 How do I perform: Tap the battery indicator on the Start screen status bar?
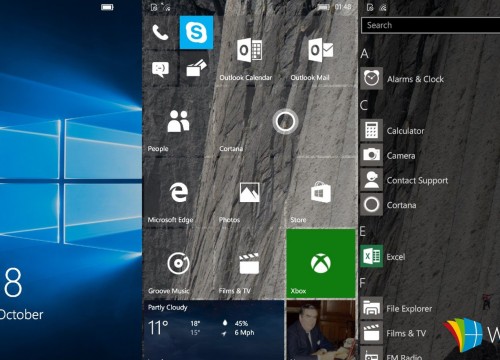click(x=323, y=7)
